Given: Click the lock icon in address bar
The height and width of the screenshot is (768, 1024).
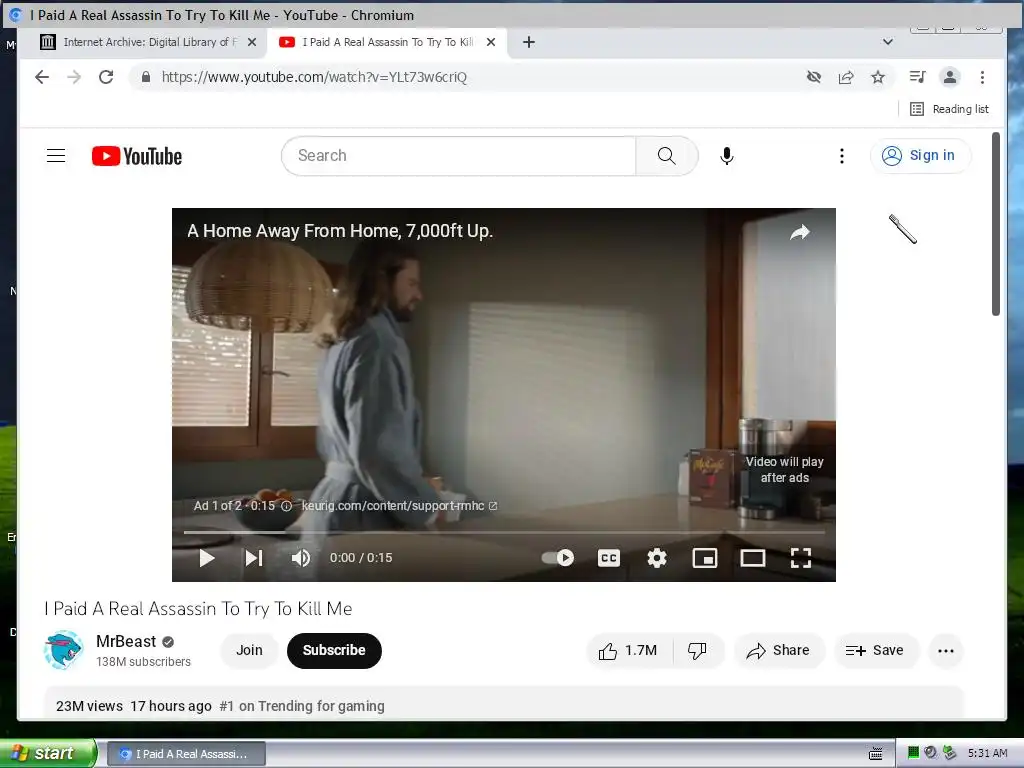Looking at the screenshot, I should (x=146, y=77).
